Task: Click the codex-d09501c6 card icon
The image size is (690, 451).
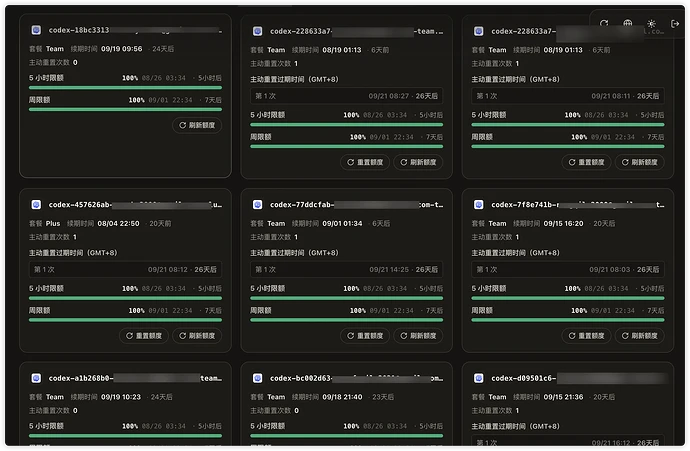Action: (479, 378)
